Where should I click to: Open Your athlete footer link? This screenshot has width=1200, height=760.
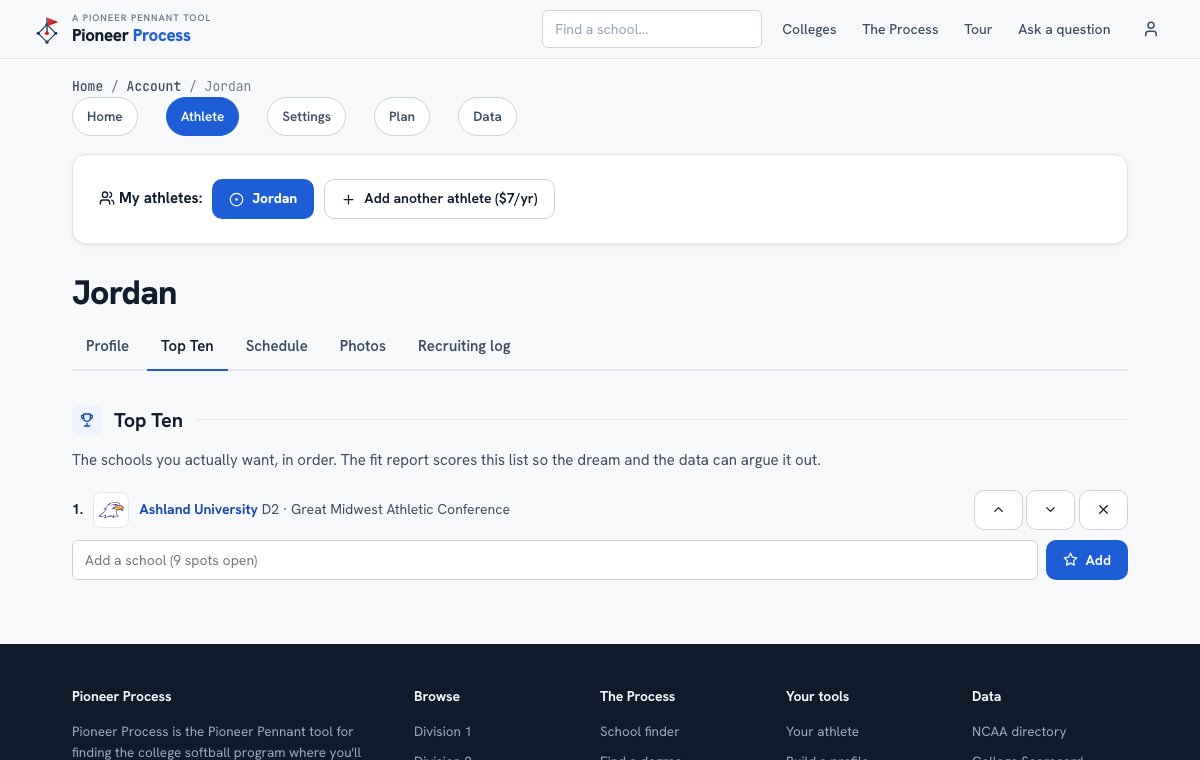click(822, 731)
